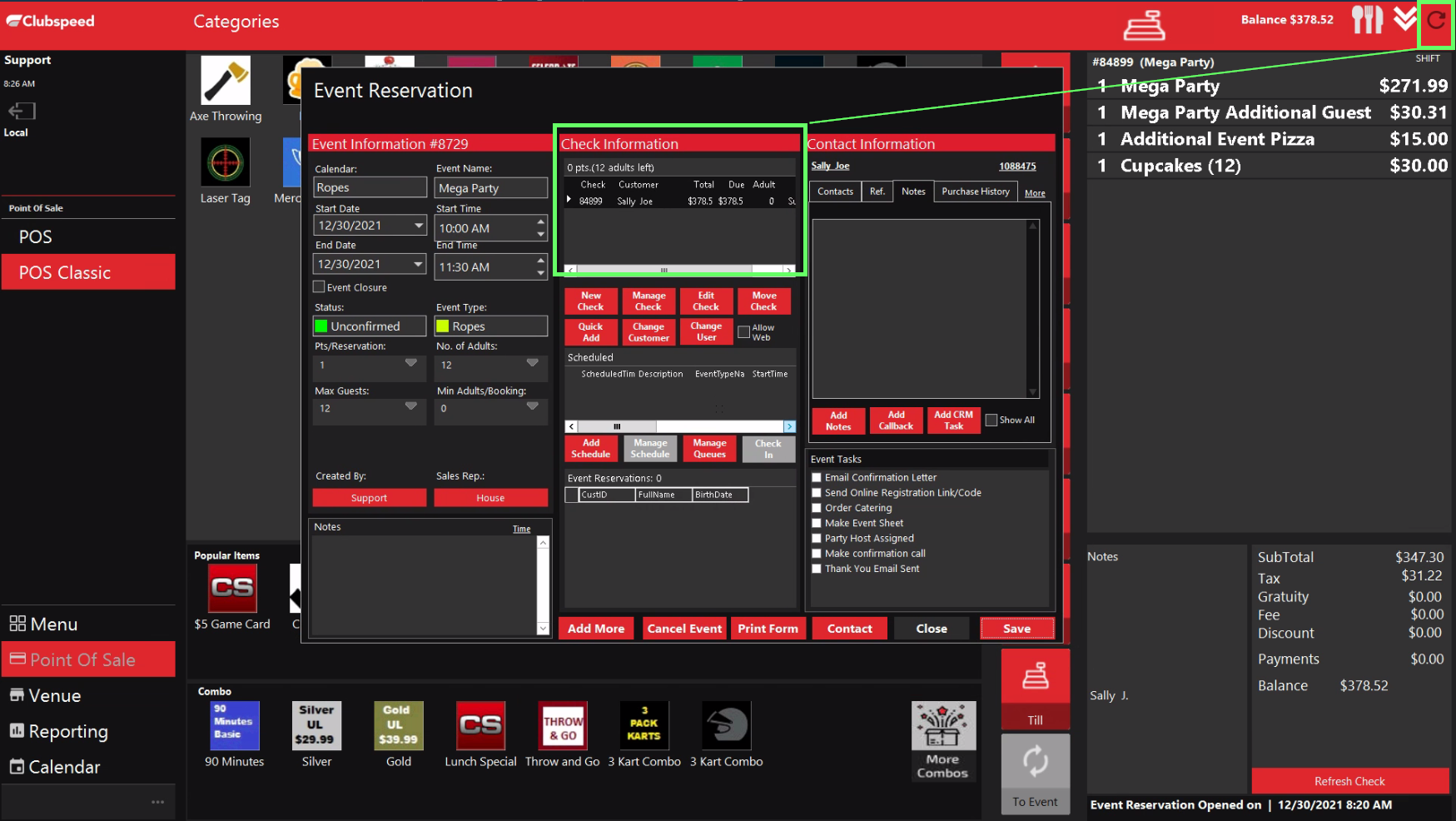Open the Start Date dropdown
The image size is (1456, 821).
pyautogui.click(x=418, y=225)
